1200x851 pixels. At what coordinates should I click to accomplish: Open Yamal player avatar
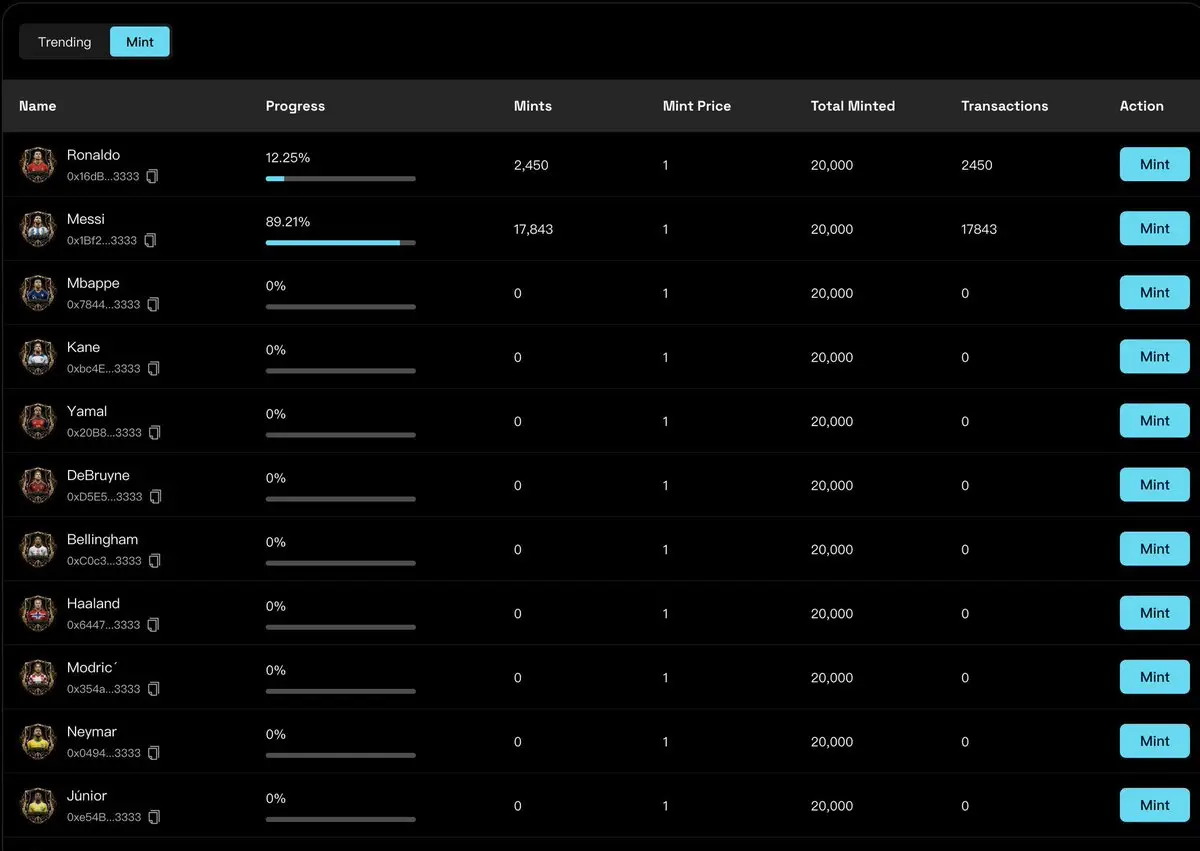point(38,421)
